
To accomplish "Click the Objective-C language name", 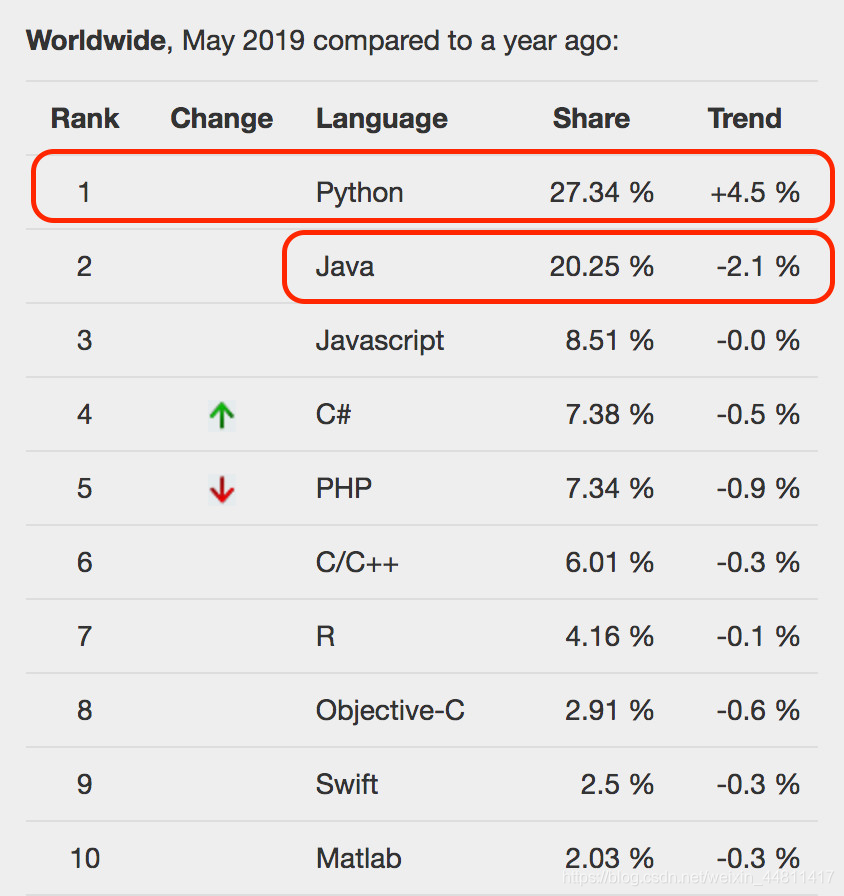I will tap(390, 711).
